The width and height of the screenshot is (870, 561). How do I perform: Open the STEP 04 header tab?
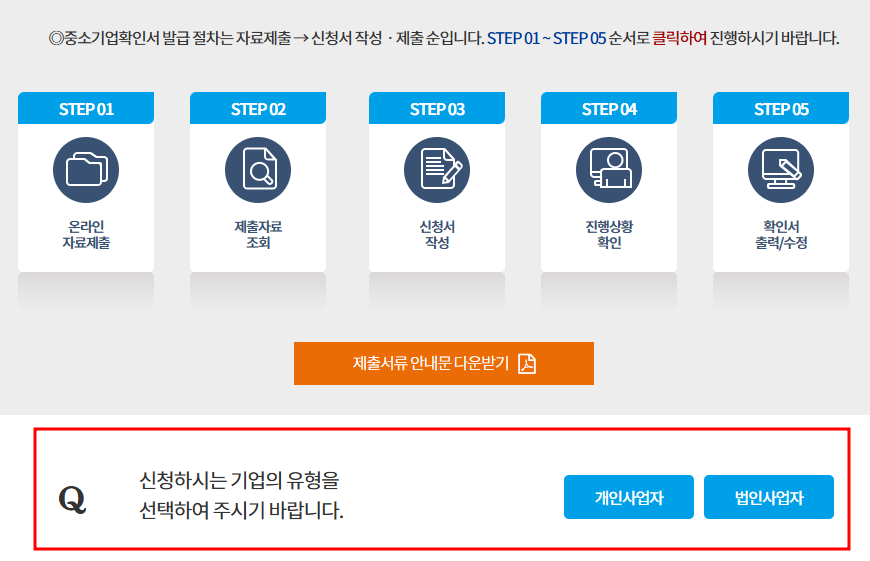click(609, 108)
